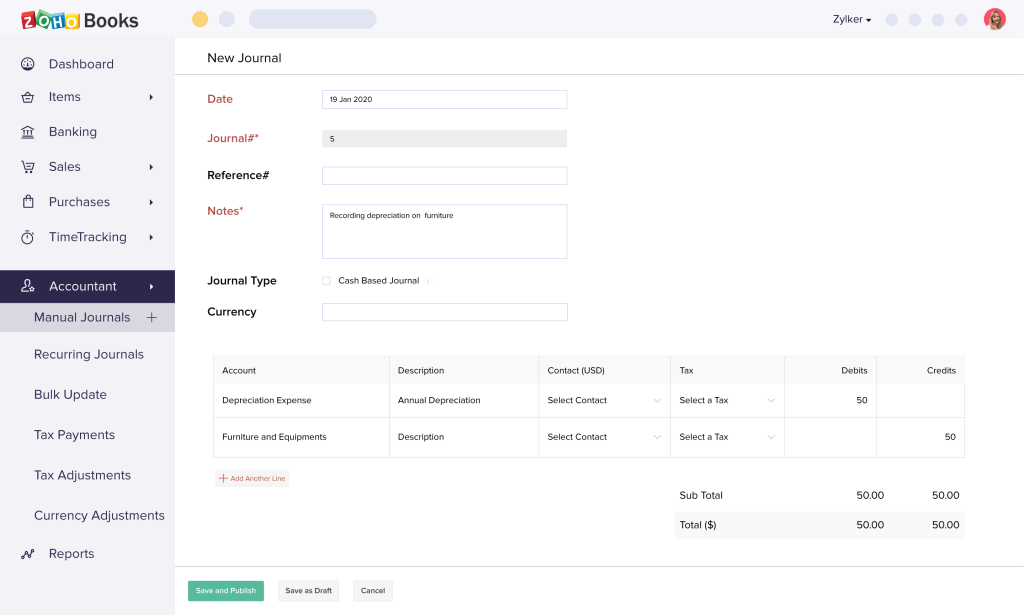Open the user profile avatar

pos(994,19)
